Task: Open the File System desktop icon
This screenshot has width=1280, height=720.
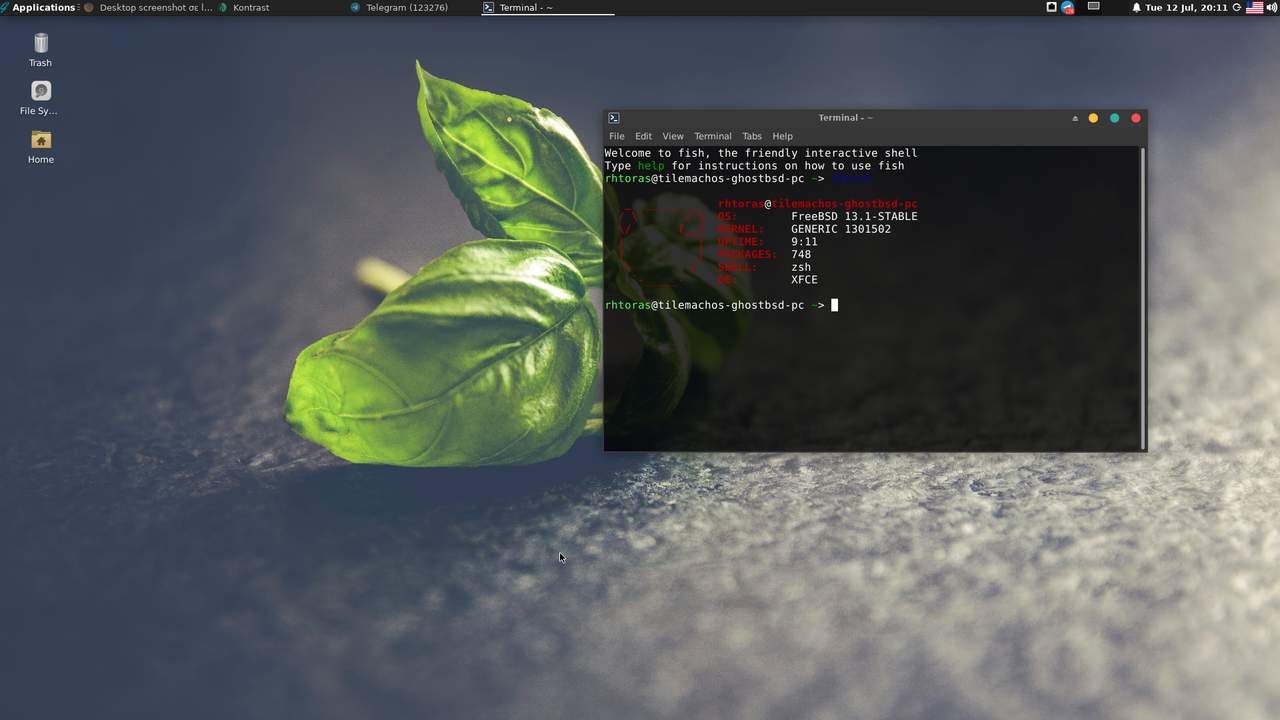Action: click(x=40, y=98)
